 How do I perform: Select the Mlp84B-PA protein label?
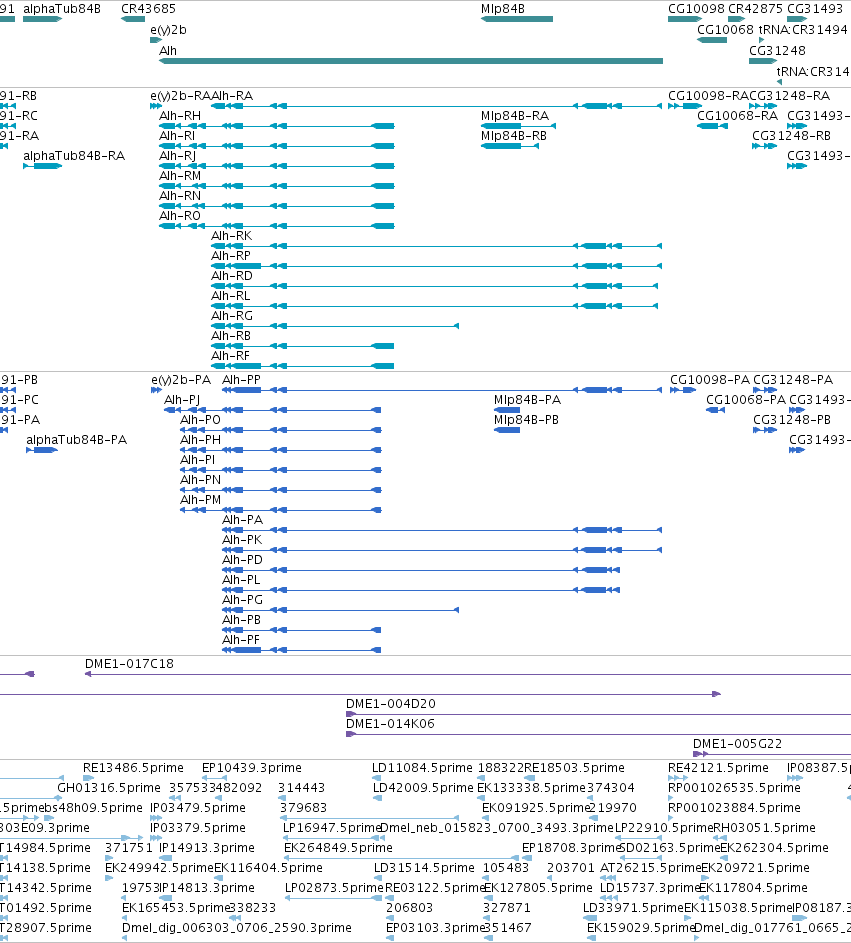coord(527,400)
